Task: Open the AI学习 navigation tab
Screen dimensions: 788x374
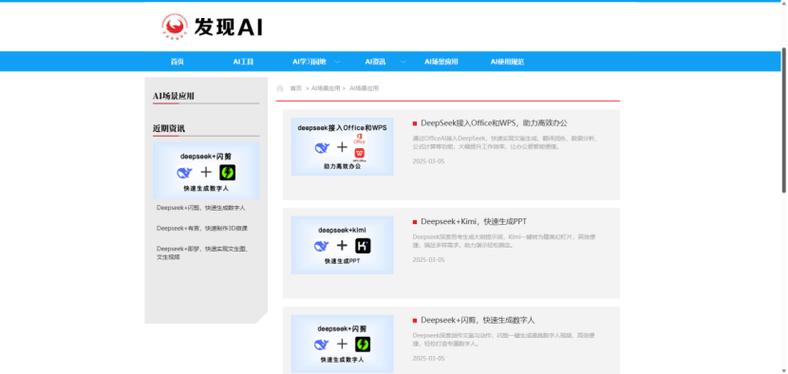Action: click(x=309, y=62)
